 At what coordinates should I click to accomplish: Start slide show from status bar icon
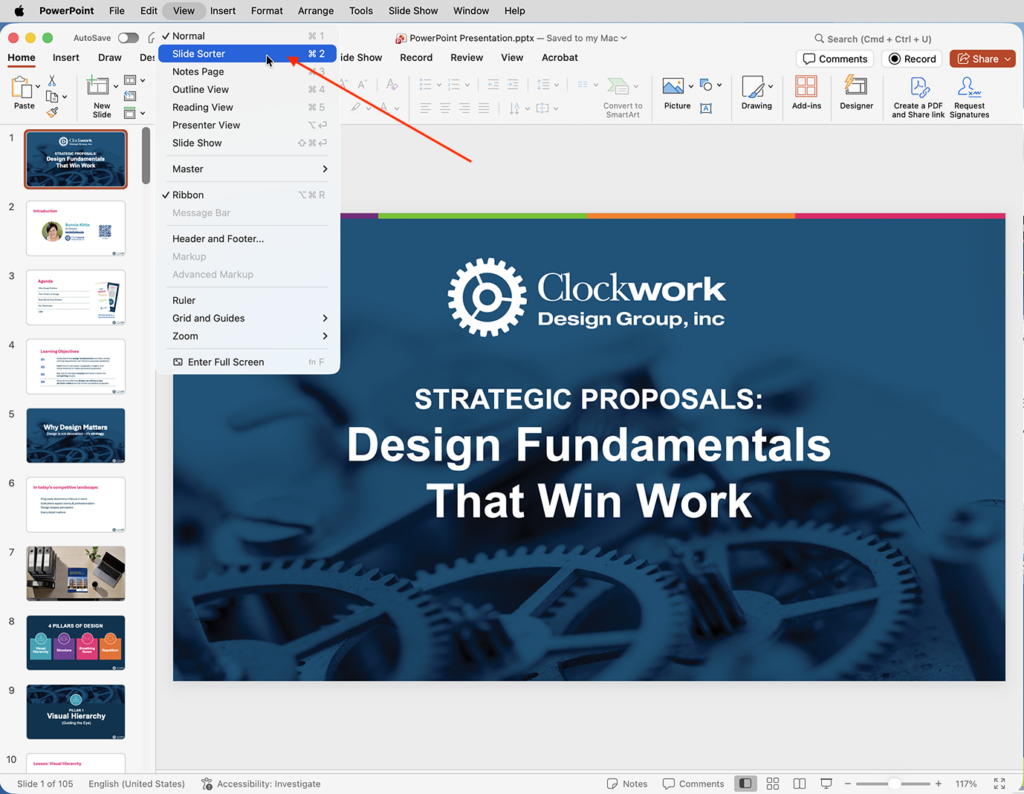pyautogui.click(x=826, y=783)
